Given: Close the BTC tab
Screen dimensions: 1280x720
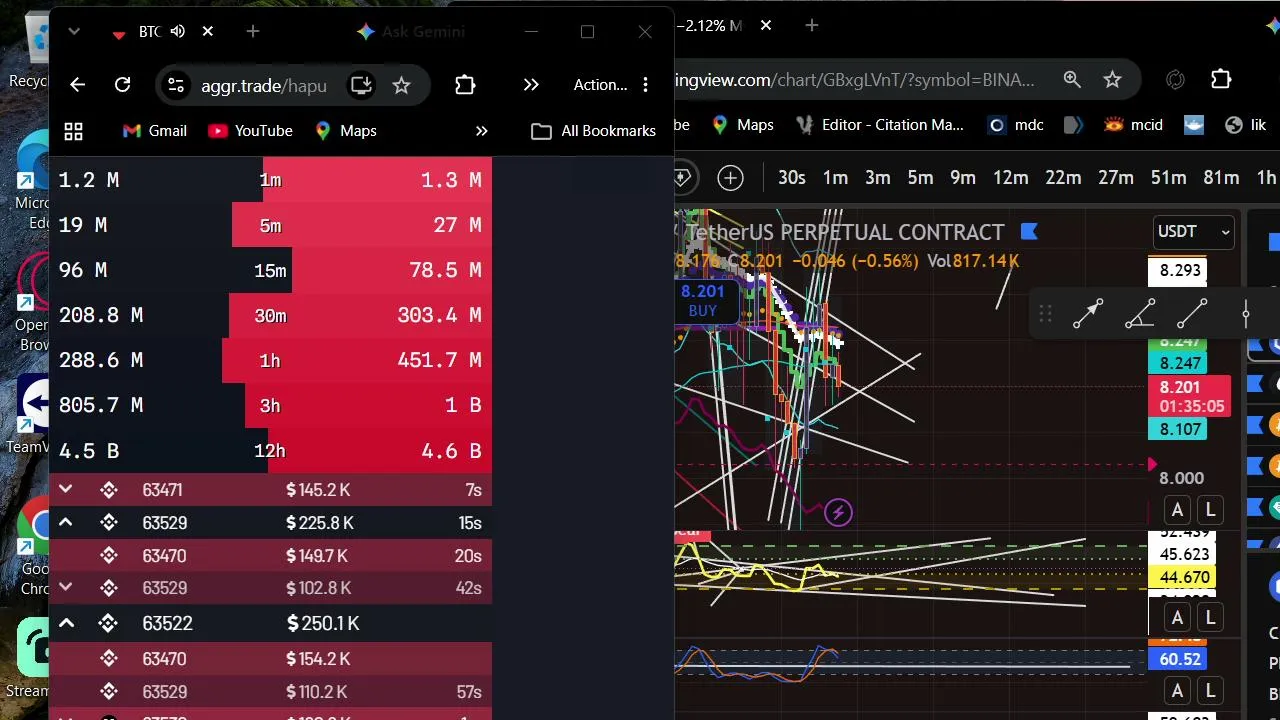Looking at the screenshot, I should 207,32.
